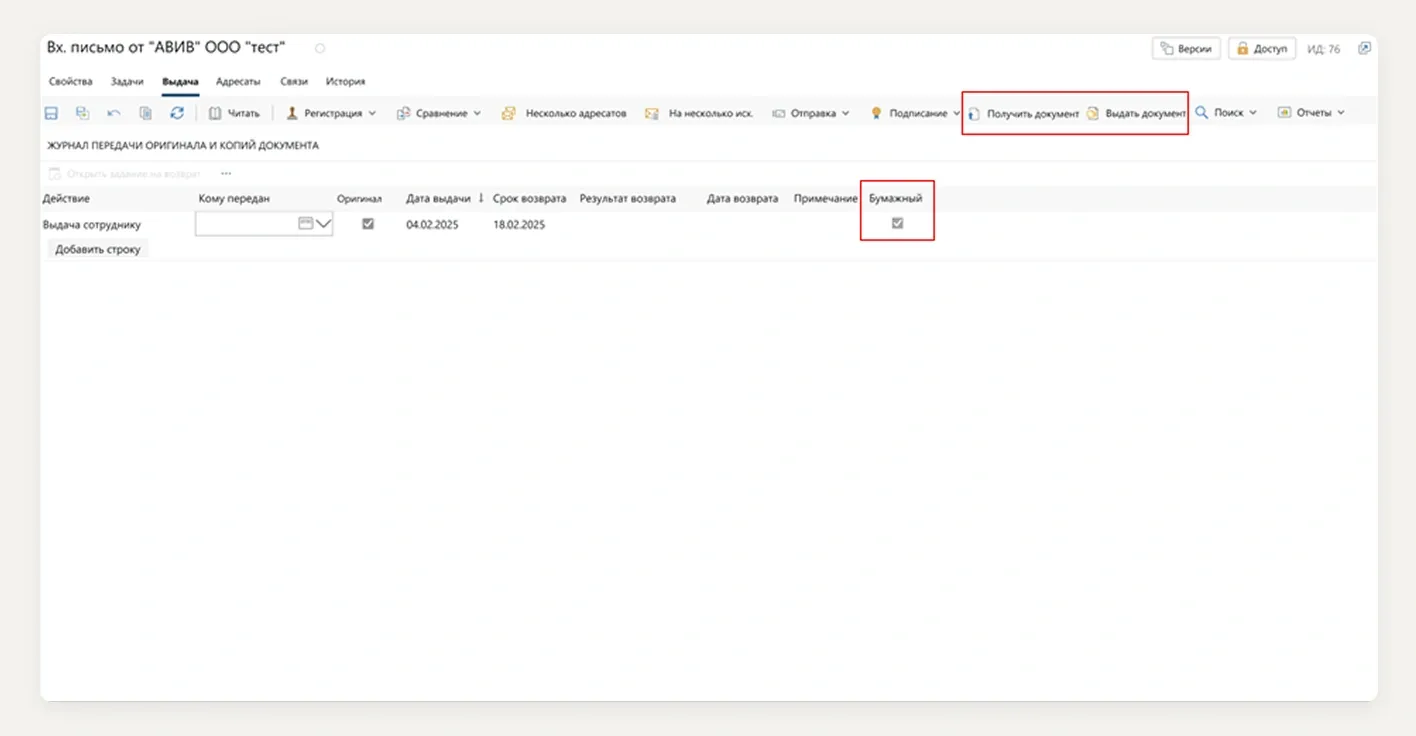Click the Добавить строку button
Screen dimensions: 1416x736
[x=98, y=249]
